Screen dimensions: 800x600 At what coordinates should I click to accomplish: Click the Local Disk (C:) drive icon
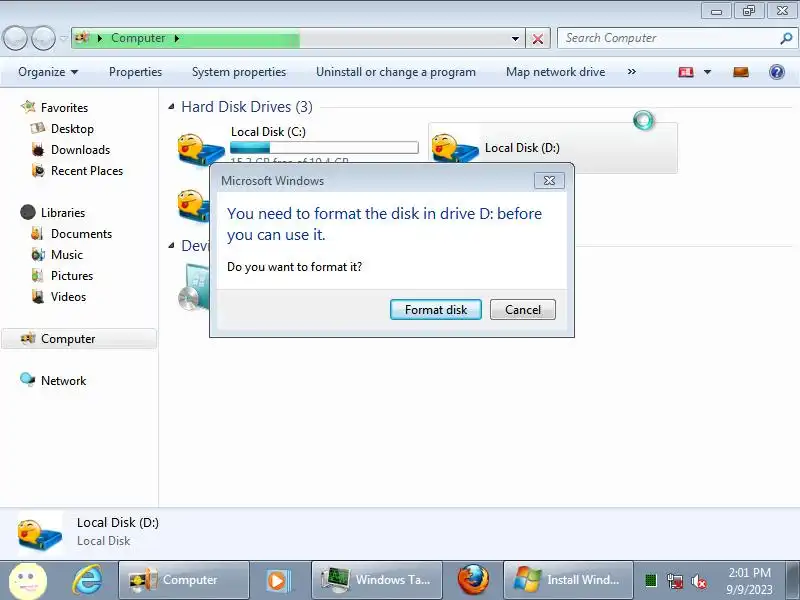point(201,149)
